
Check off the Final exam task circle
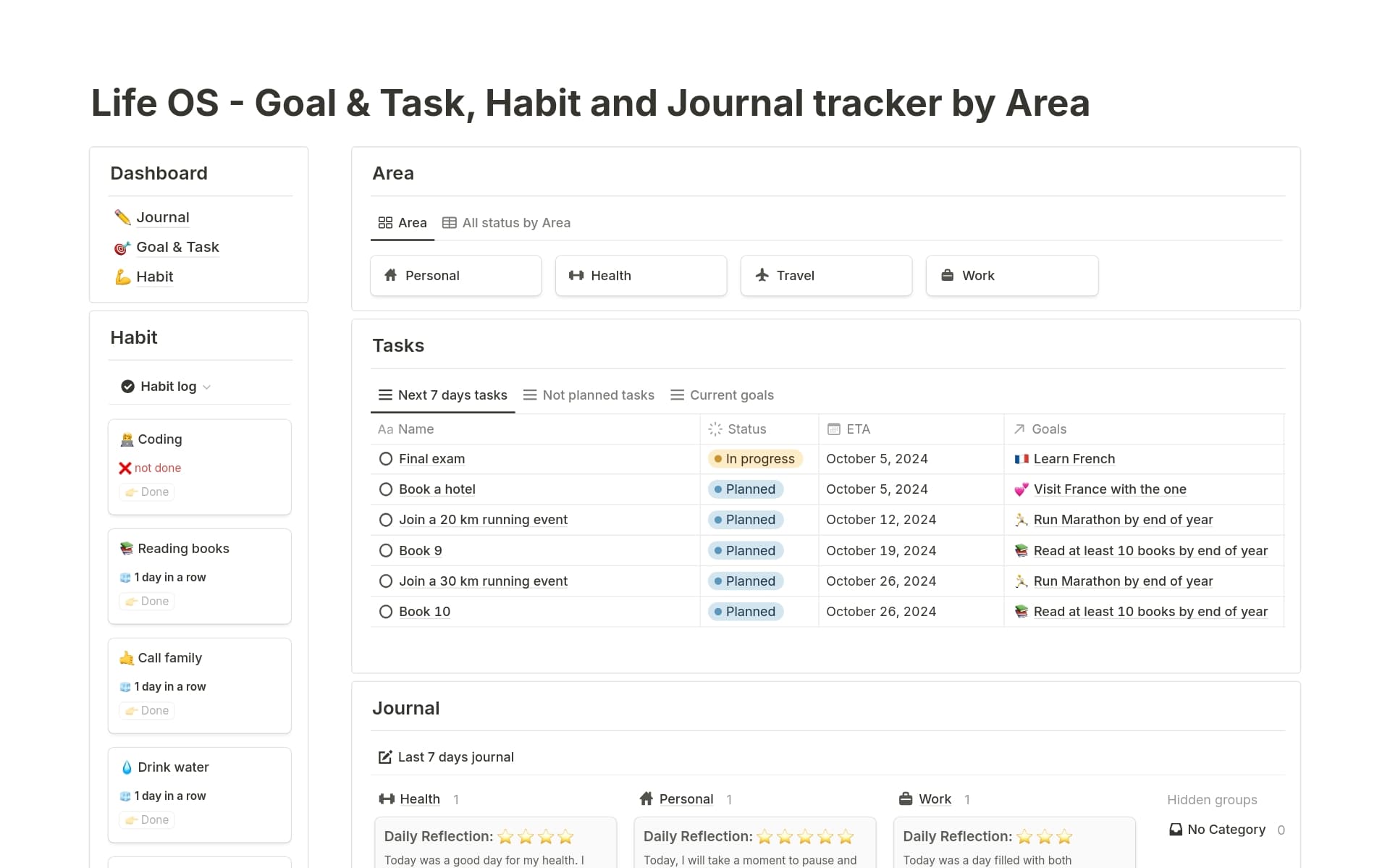point(386,459)
